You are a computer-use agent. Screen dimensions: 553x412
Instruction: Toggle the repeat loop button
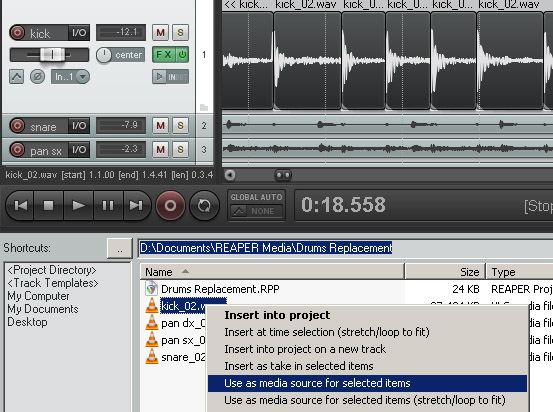(204, 205)
